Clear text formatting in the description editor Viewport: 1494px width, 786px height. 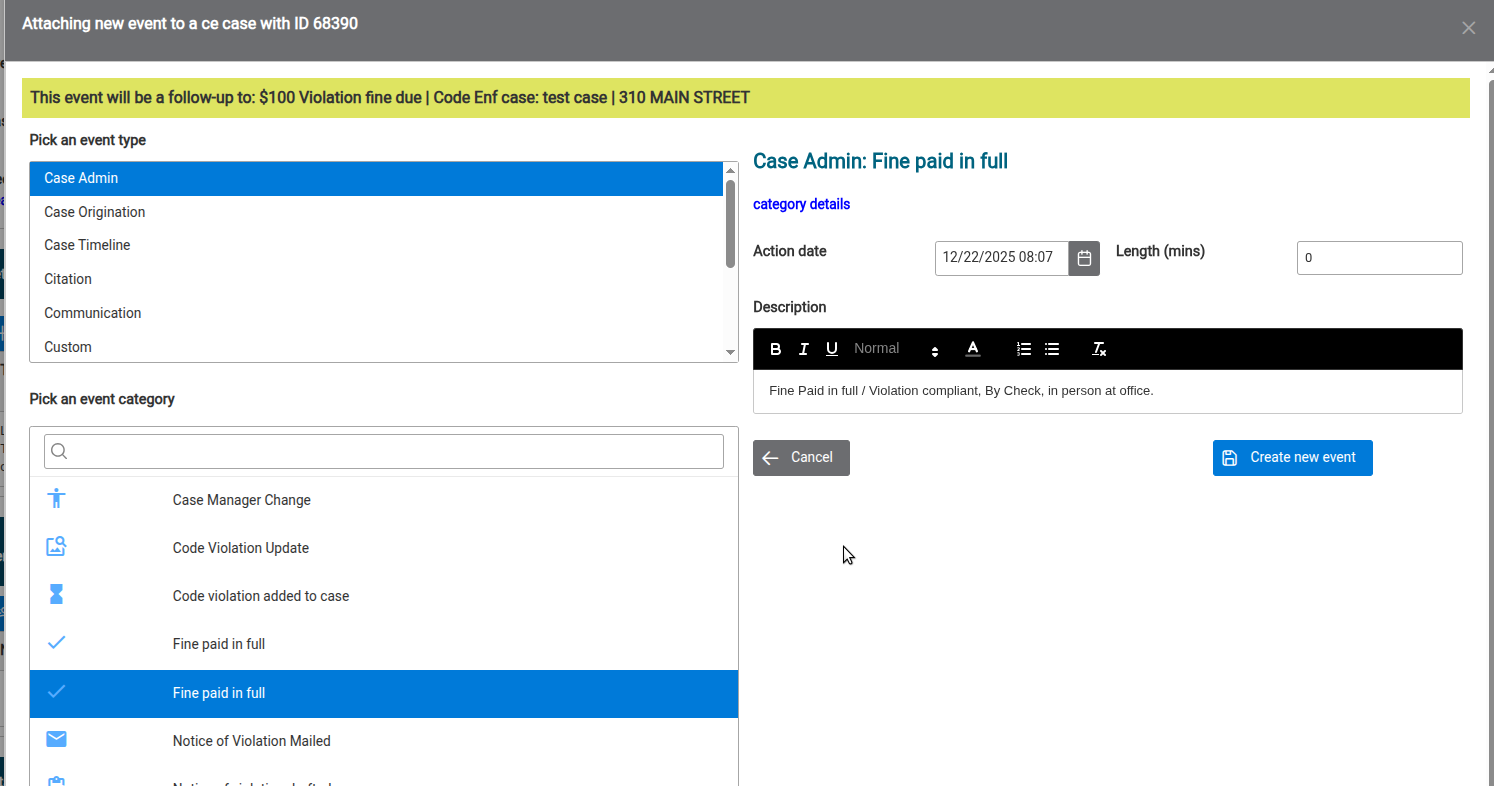(1099, 349)
